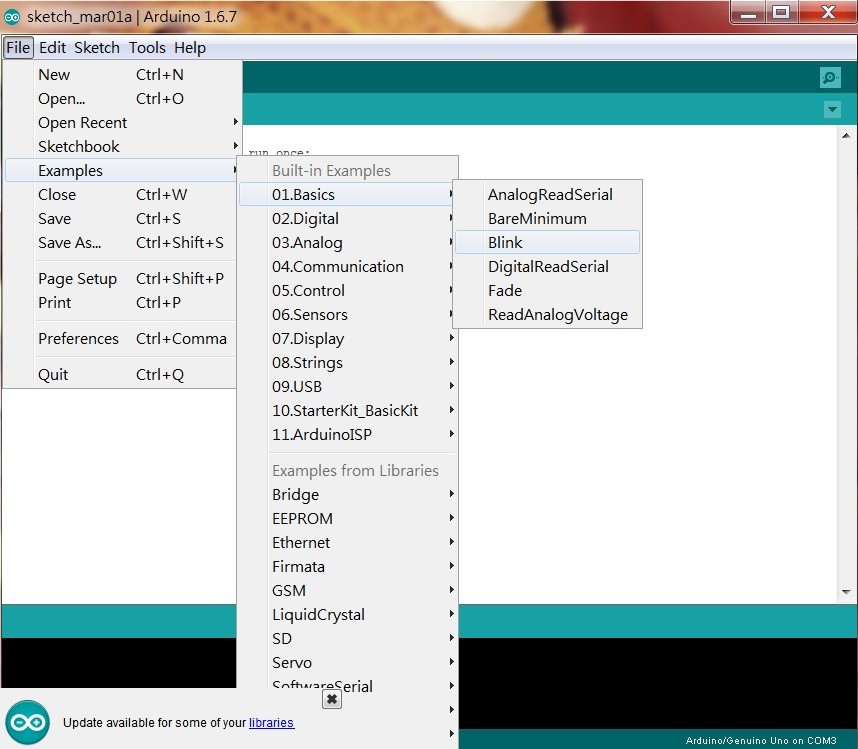Expand the 04.Communication examples submenu

[x=347, y=267]
